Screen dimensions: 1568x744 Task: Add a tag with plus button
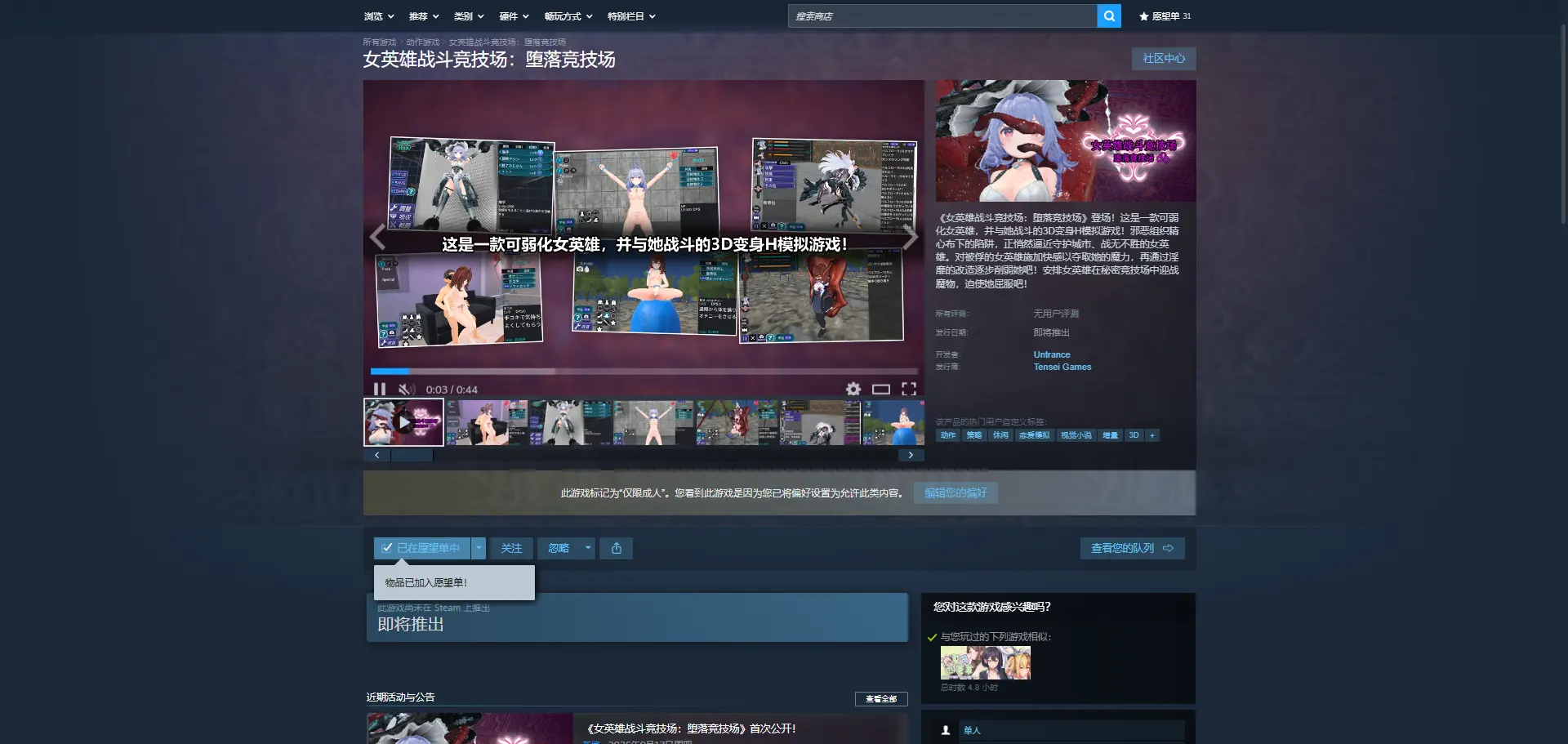click(1152, 435)
